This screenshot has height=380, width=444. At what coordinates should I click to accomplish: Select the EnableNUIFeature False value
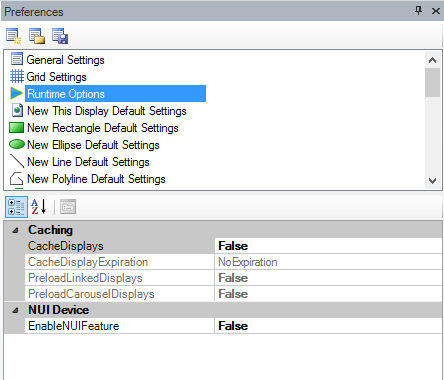[328, 326]
